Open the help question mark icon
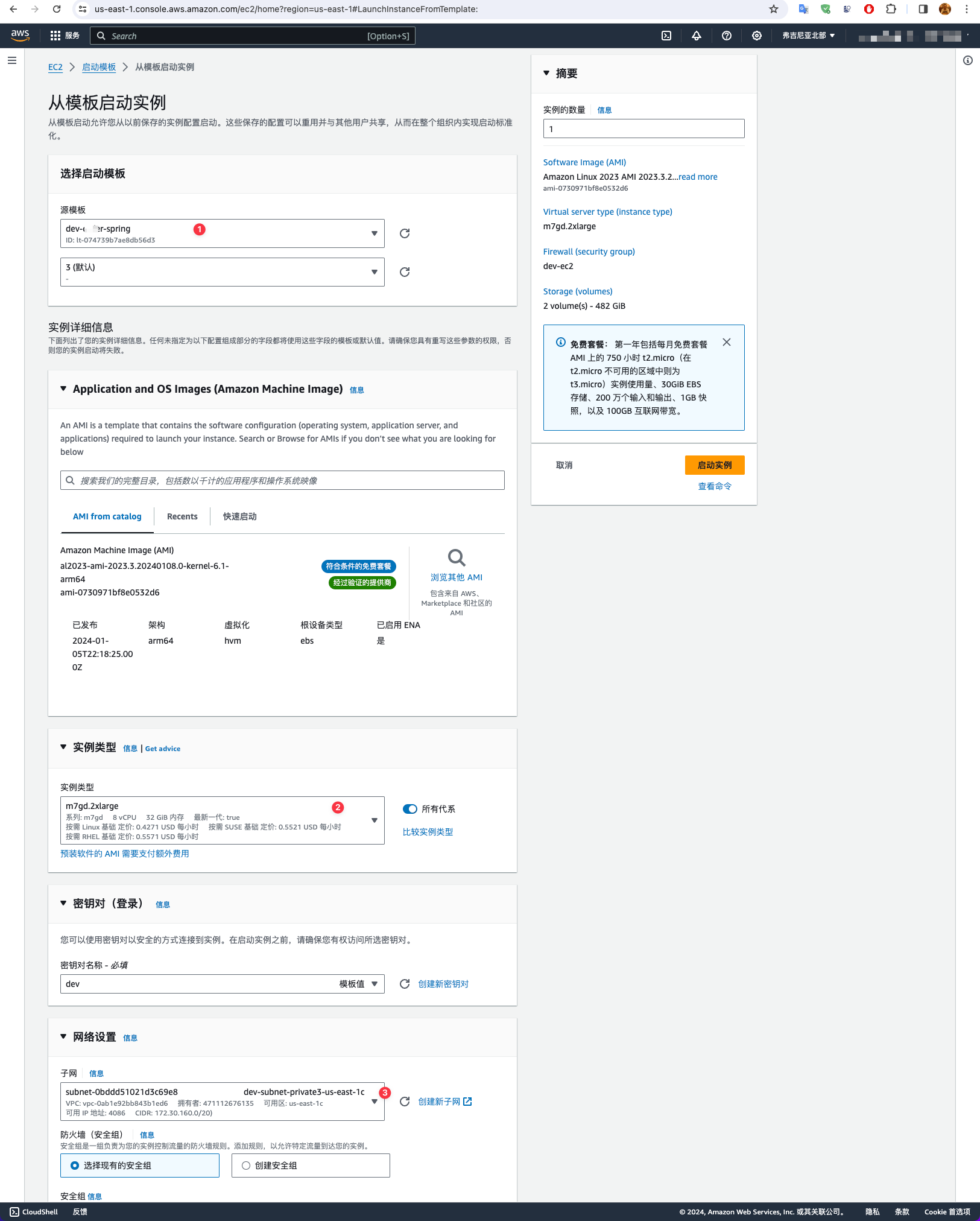 727,36
